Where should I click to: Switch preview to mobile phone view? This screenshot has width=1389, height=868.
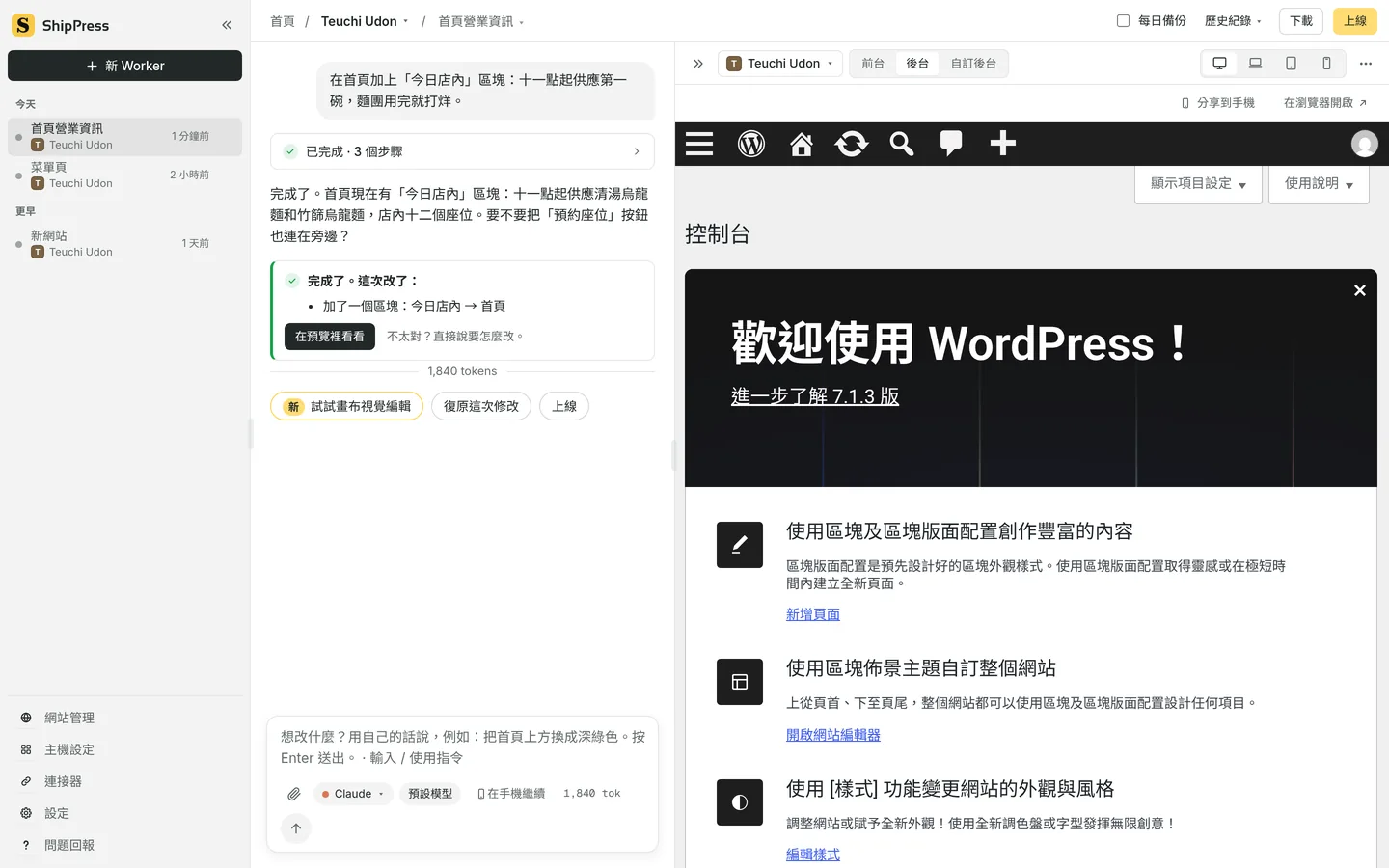[1326, 64]
